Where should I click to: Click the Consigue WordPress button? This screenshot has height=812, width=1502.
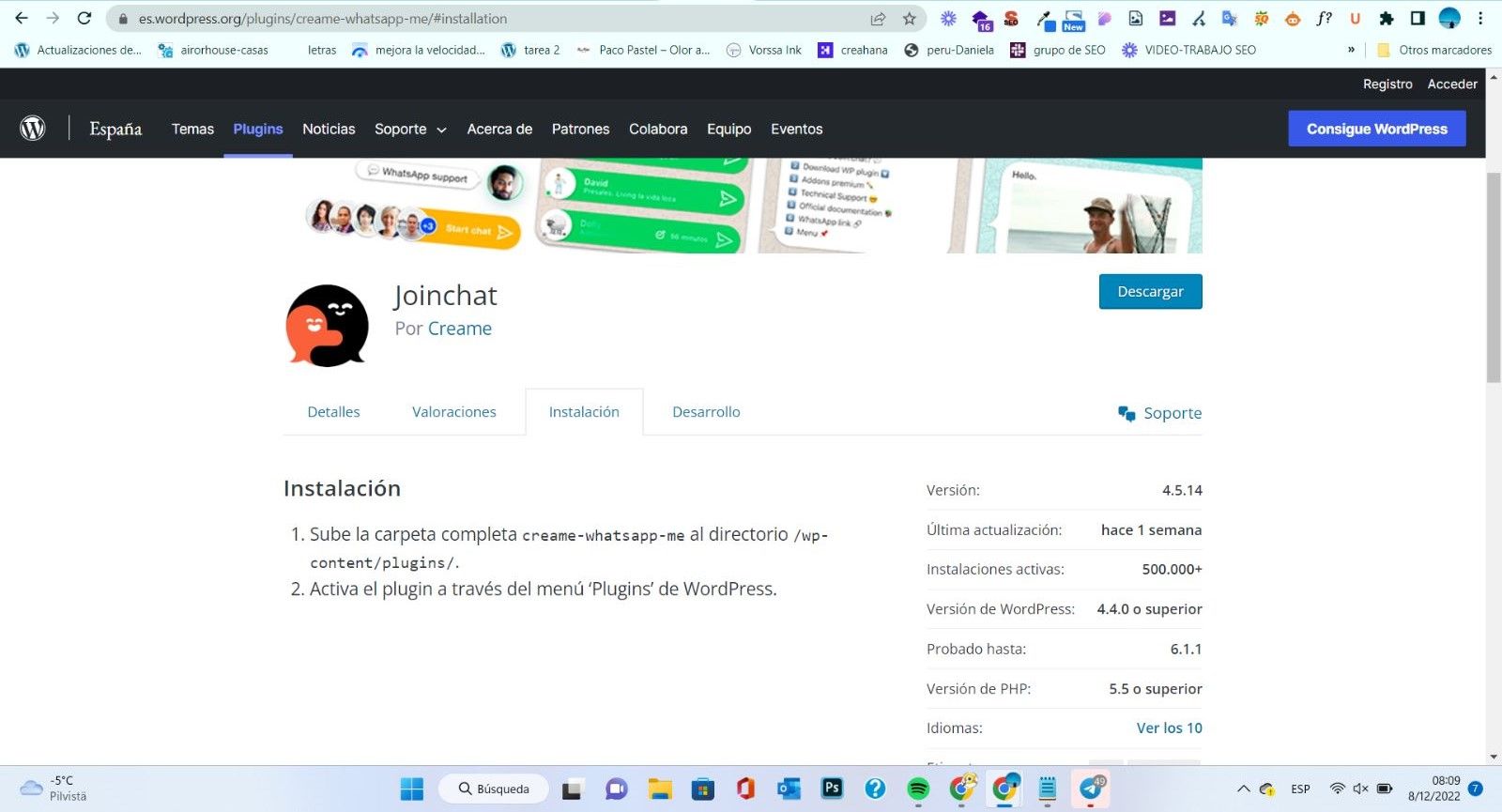pyautogui.click(x=1377, y=129)
